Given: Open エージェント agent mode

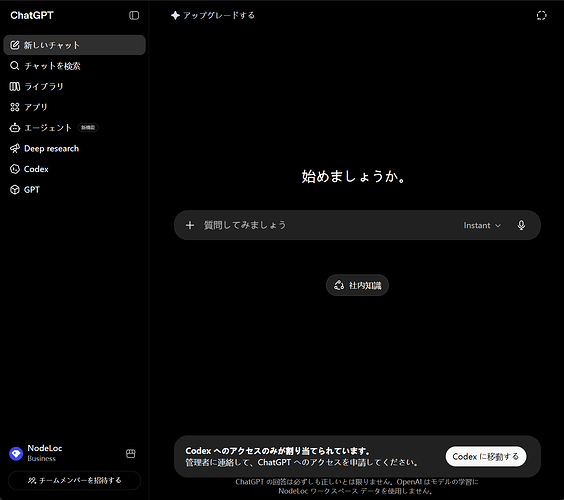Looking at the screenshot, I should click(74, 128).
